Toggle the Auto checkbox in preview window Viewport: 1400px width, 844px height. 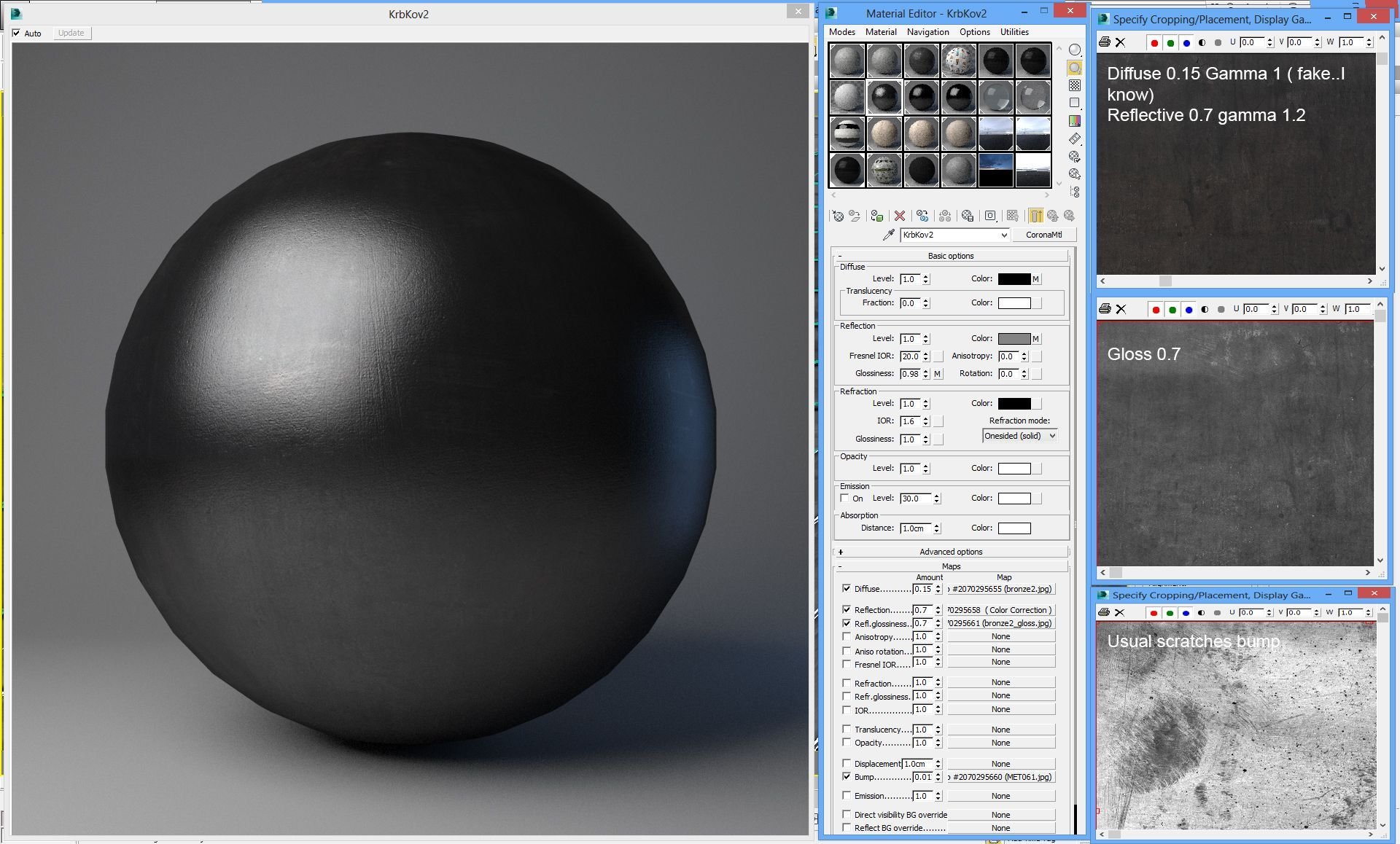pyautogui.click(x=17, y=33)
